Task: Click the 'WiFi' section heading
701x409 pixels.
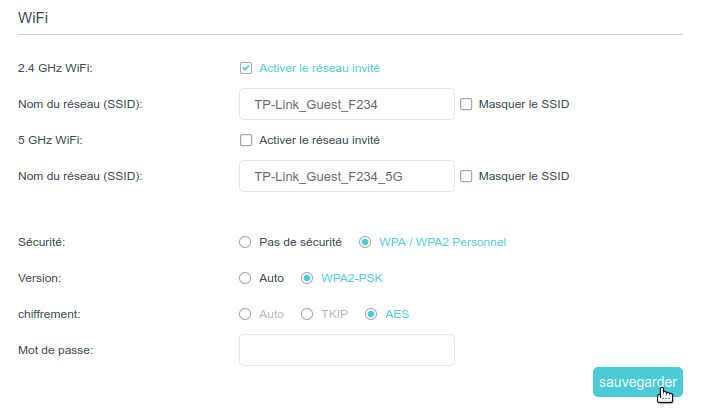Action: point(34,18)
